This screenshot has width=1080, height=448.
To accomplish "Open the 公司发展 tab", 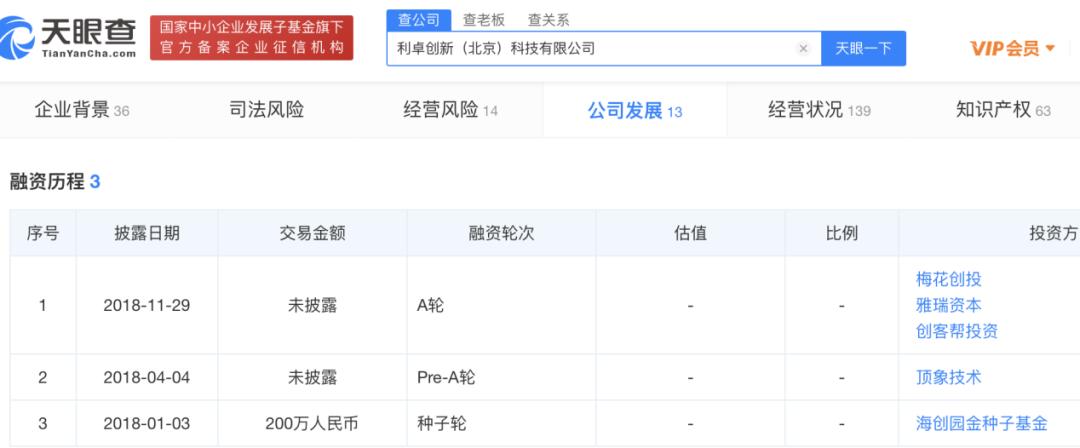I will tap(634, 110).
